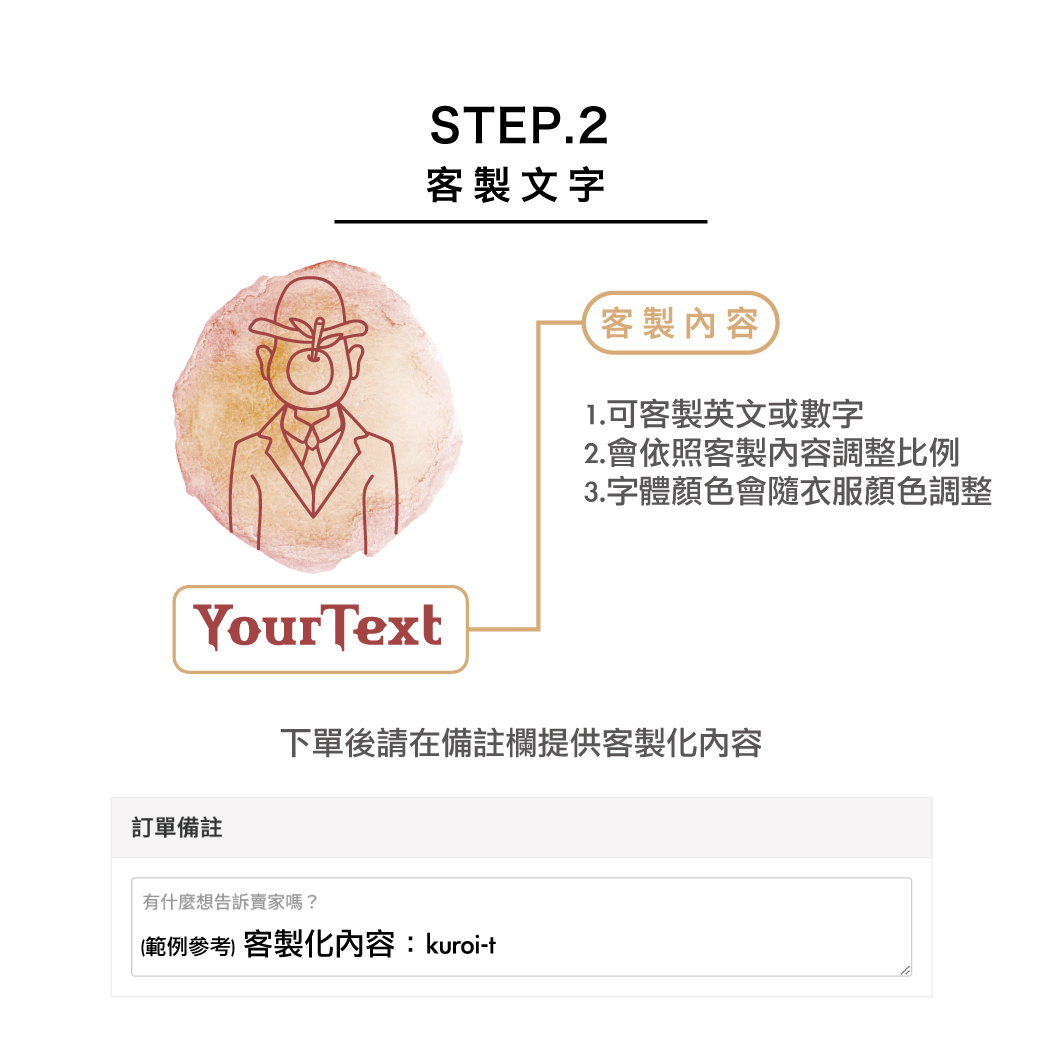Screen dimensions: 1042x1043
Task: Click rule 3 about font color
Action: (x=788, y=492)
